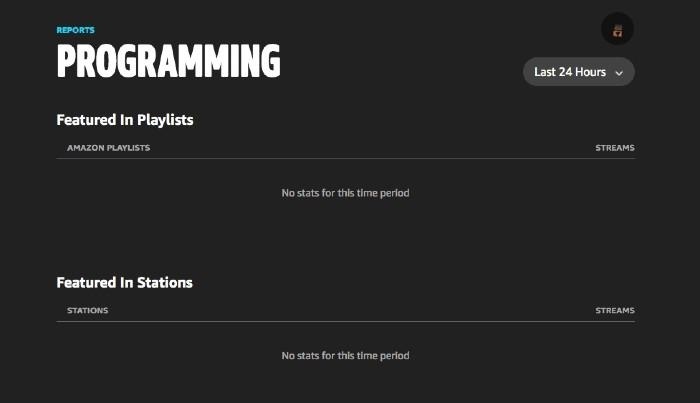Select the Featured In Playlists heading
Image resolution: width=700 pixels, height=403 pixels.
125,120
